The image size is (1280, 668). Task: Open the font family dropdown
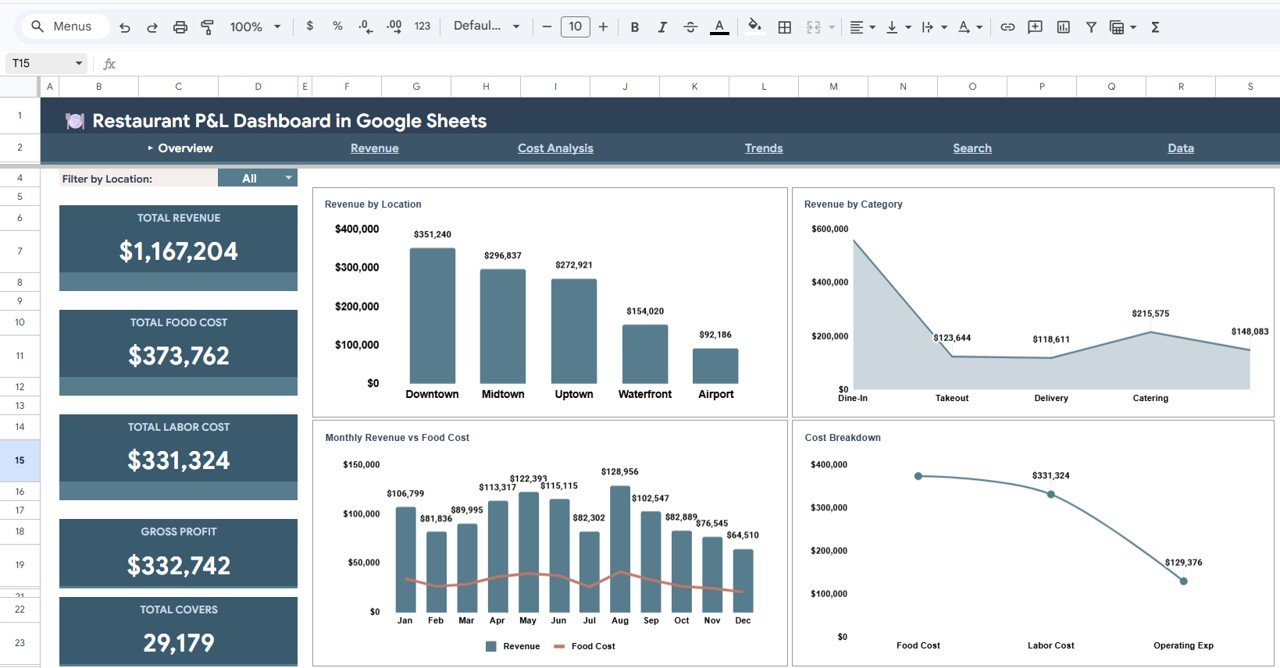click(487, 26)
